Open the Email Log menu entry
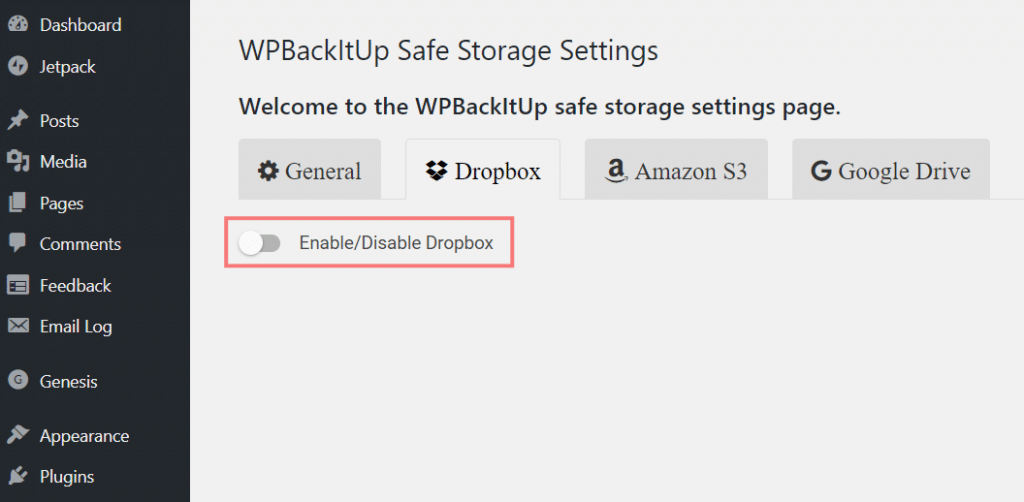The height and width of the screenshot is (502, 1024). [76, 326]
